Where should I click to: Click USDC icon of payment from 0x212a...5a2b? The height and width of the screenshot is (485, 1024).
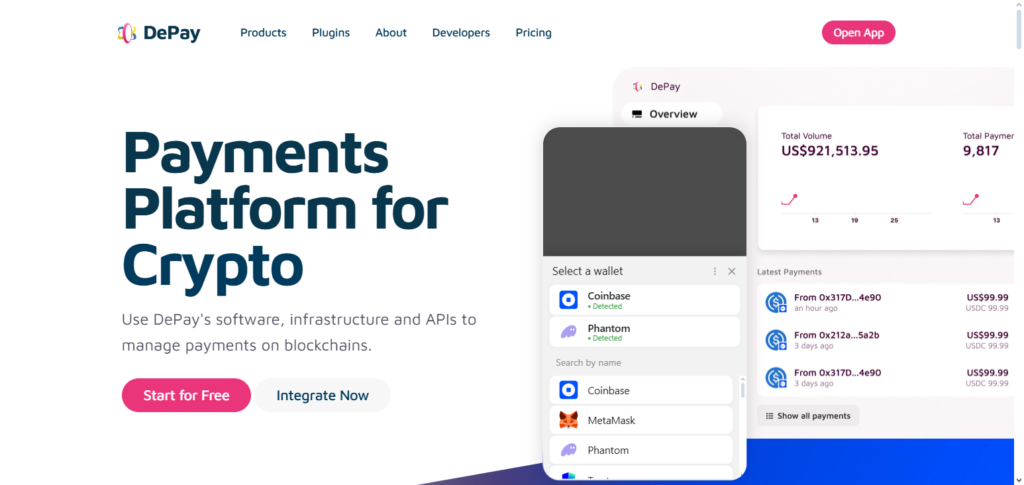[x=776, y=340]
